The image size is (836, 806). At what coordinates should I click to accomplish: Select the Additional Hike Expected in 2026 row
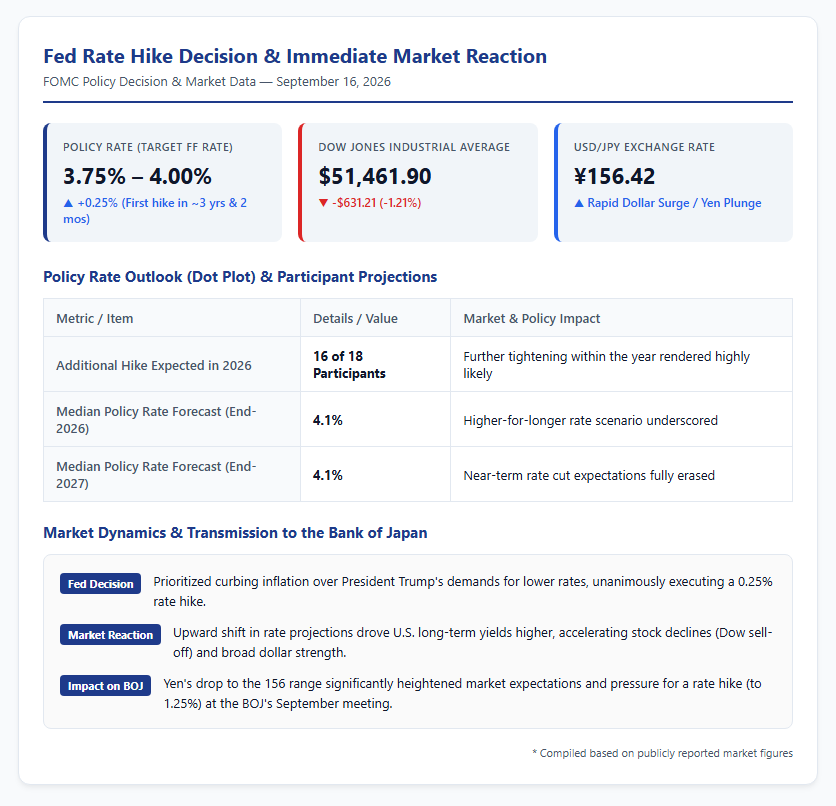click(x=418, y=365)
